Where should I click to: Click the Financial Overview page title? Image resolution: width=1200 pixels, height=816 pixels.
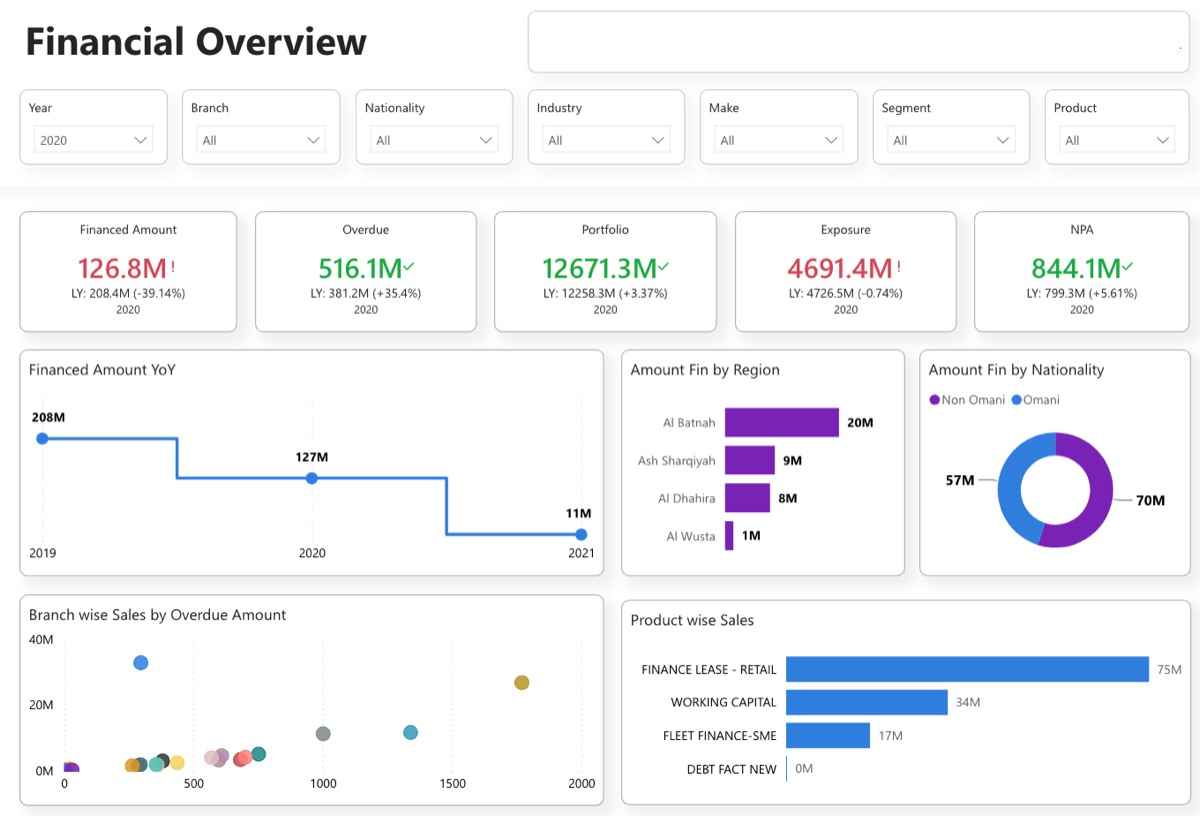click(196, 42)
